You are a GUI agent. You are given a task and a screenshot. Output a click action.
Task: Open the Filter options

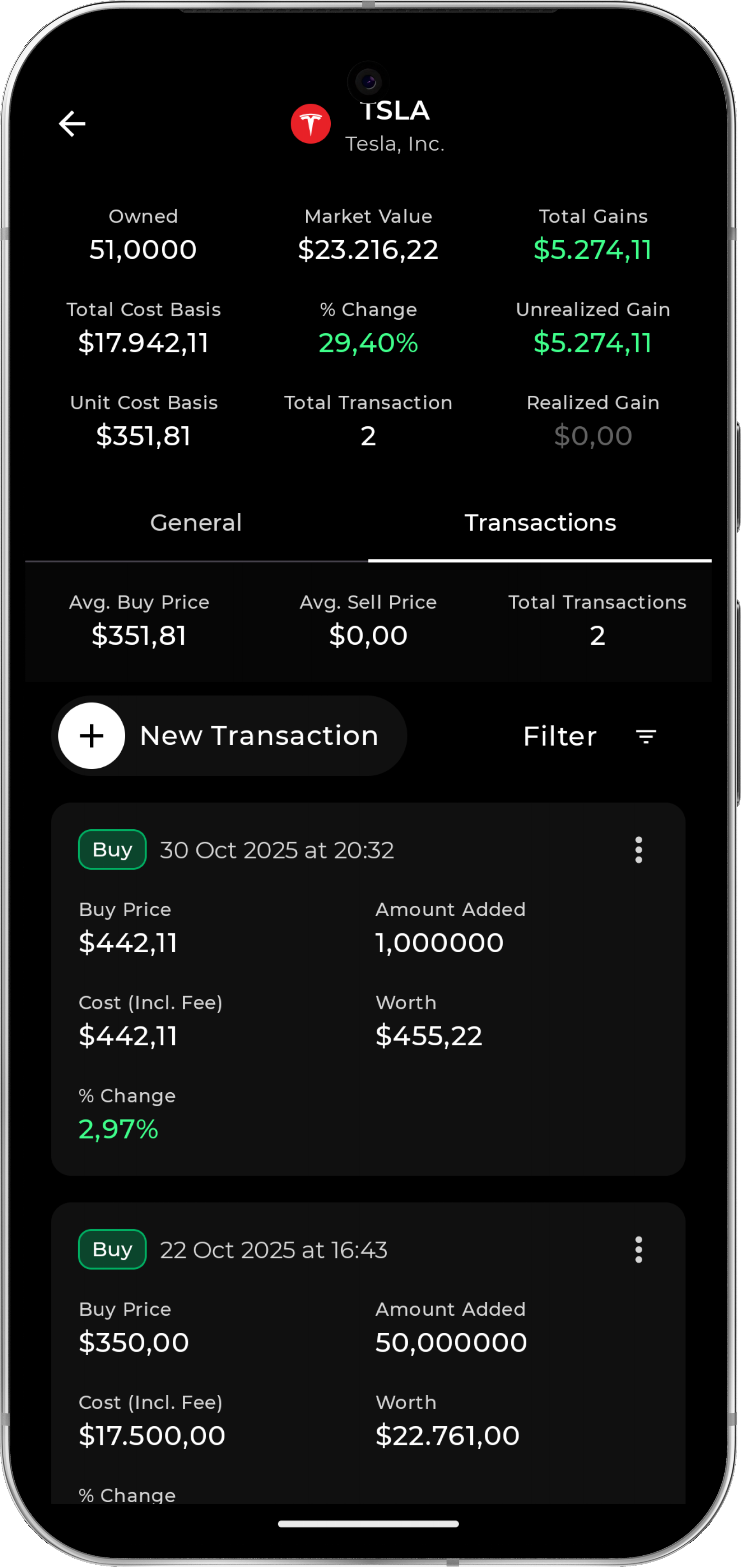(x=560, y=737)
